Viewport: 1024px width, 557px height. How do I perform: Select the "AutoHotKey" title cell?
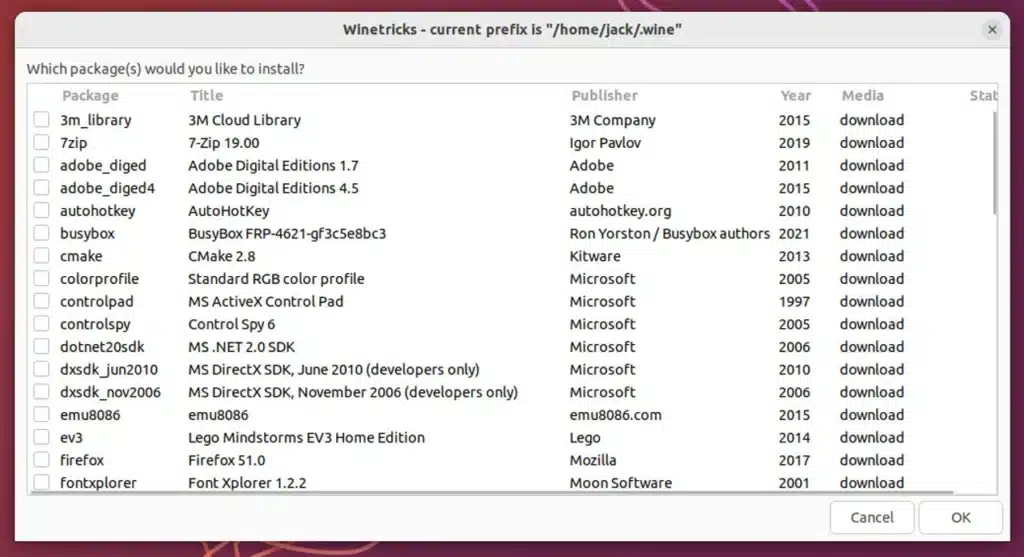pyautogui.click(x=229, y=211)
